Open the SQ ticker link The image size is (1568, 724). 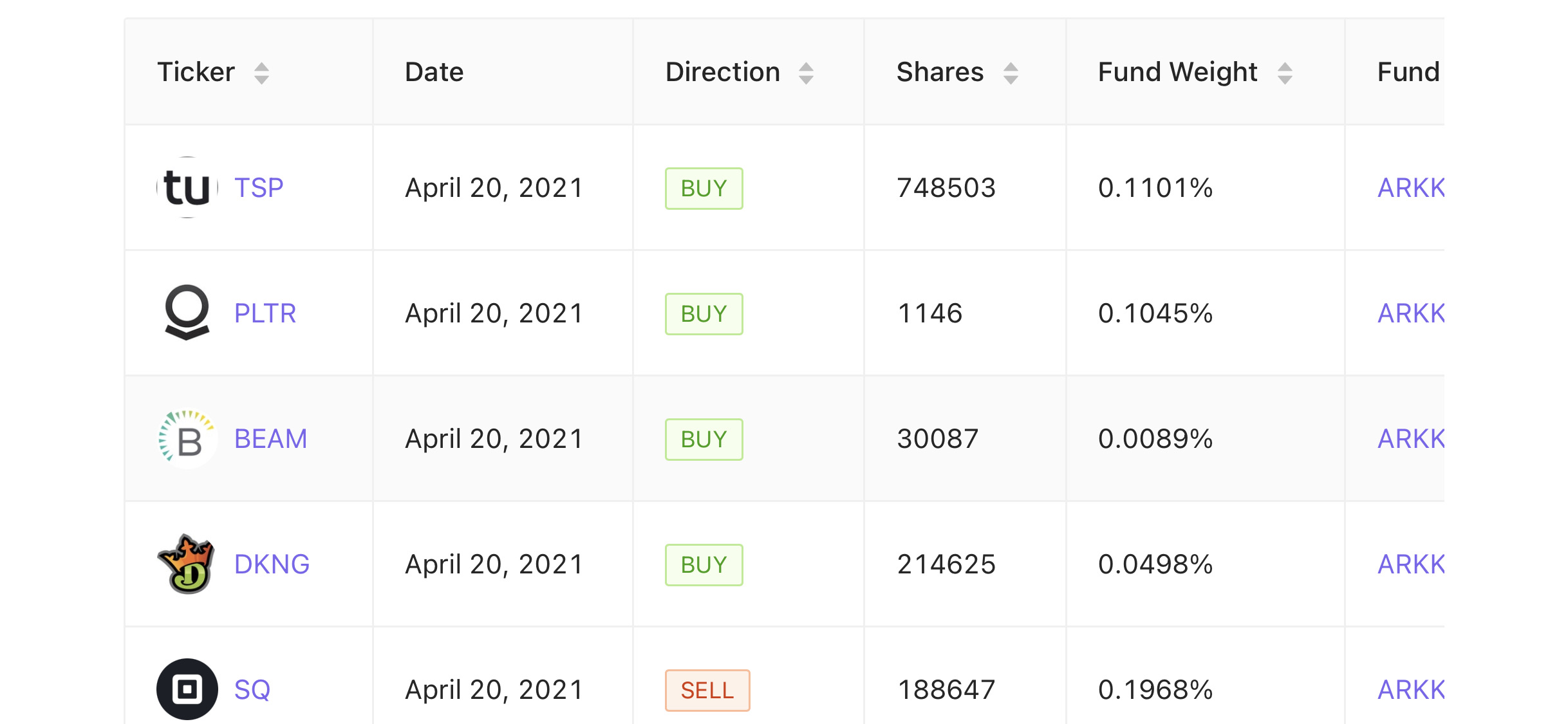[x=252, y=690]
